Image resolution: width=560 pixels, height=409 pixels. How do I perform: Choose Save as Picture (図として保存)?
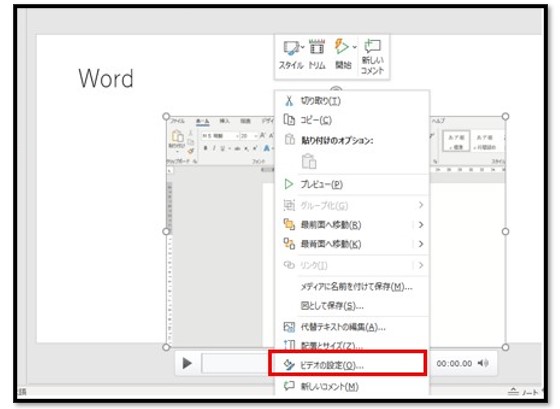(x=351, y=306)
